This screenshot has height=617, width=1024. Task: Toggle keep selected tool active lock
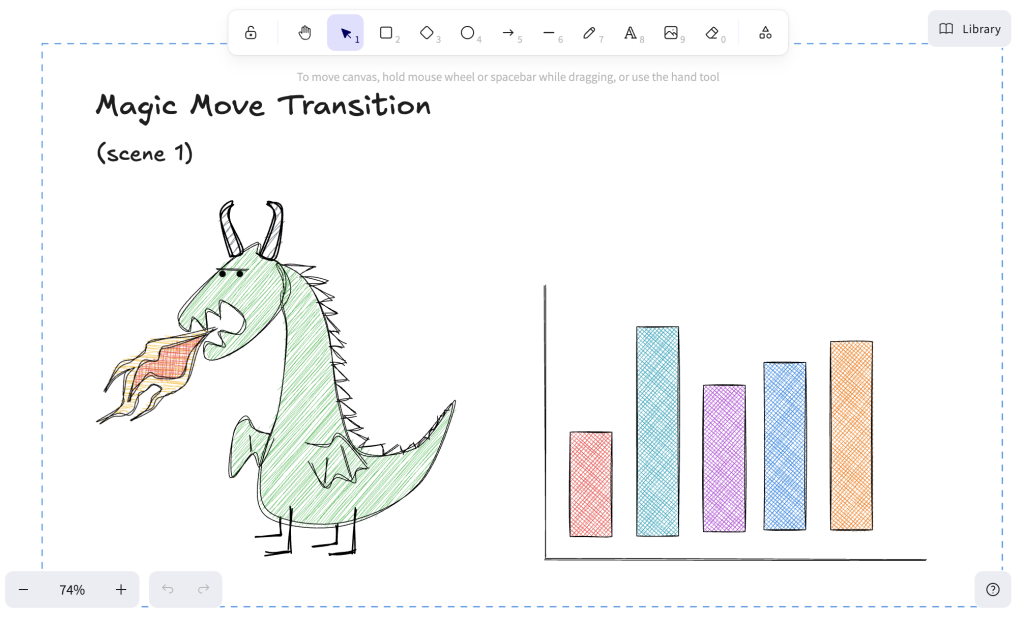coord(251,32)
